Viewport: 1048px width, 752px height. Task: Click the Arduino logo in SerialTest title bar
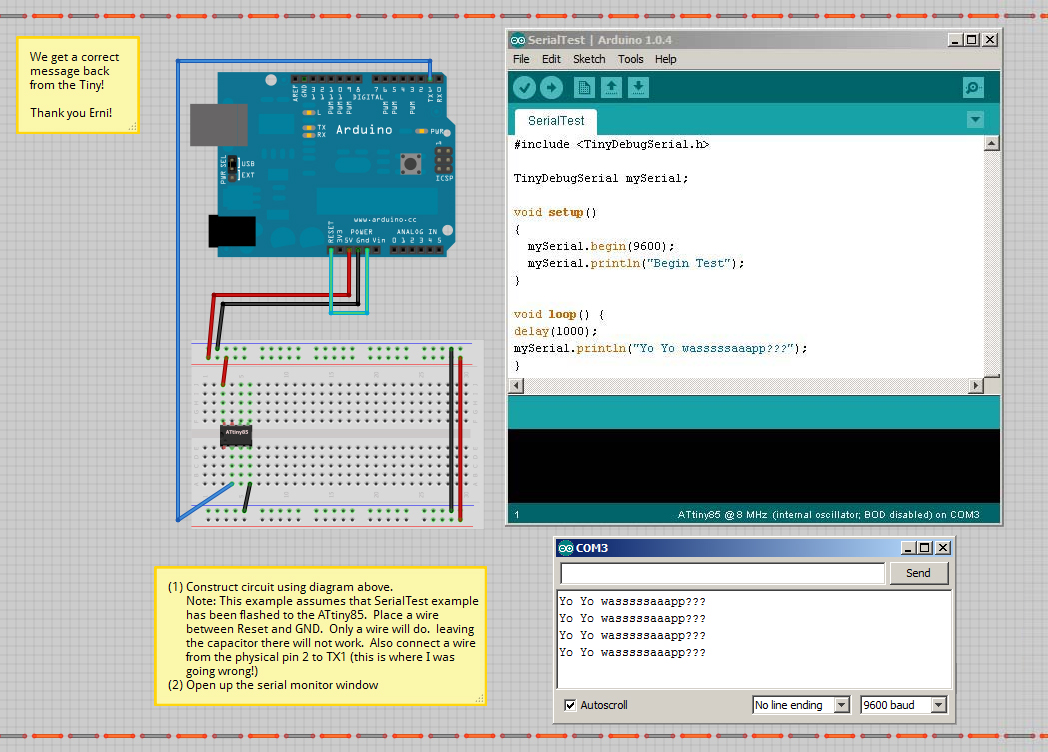coord(518,40)
